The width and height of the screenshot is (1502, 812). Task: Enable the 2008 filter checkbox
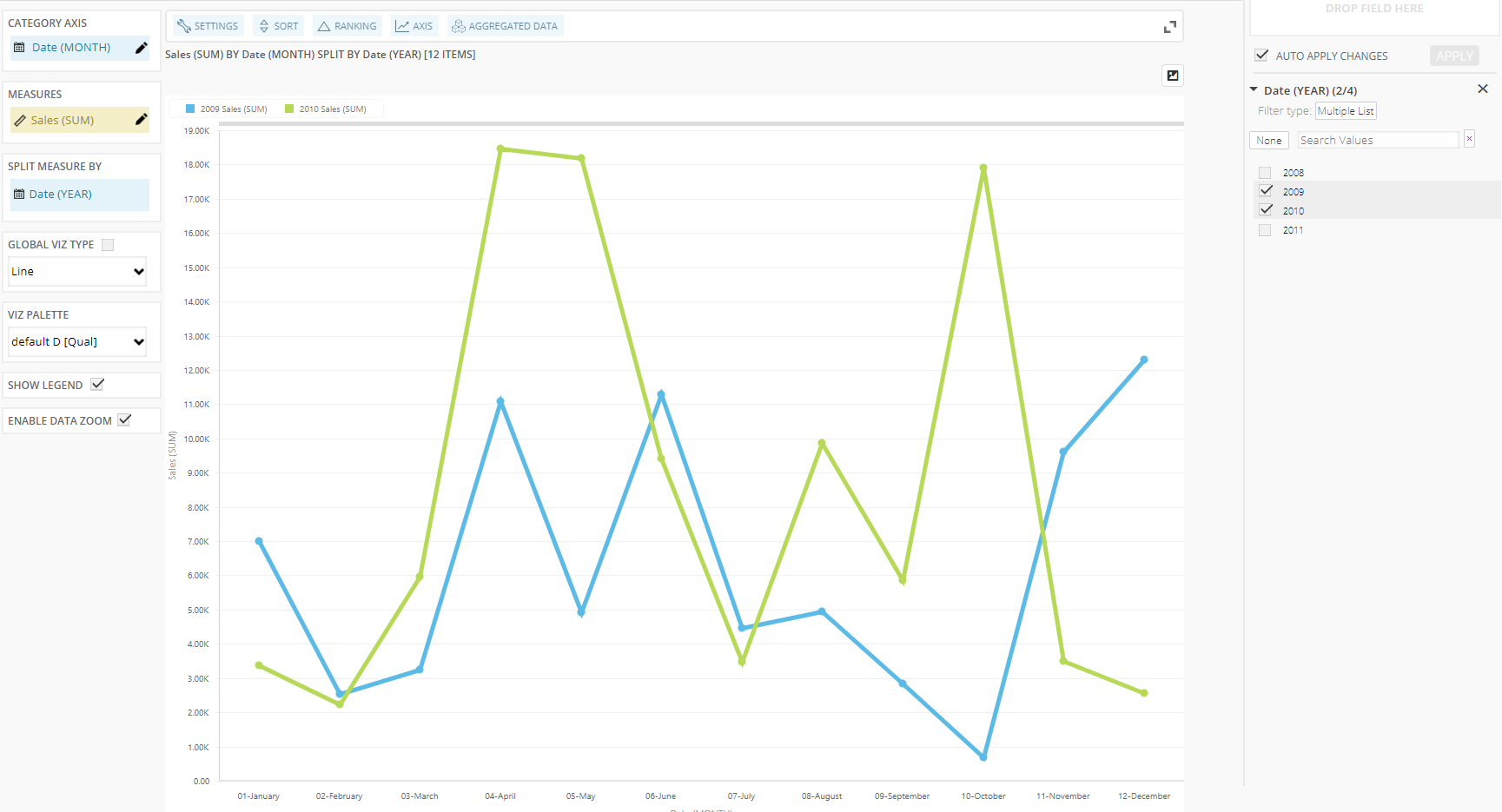click(x=1265, y=172)
